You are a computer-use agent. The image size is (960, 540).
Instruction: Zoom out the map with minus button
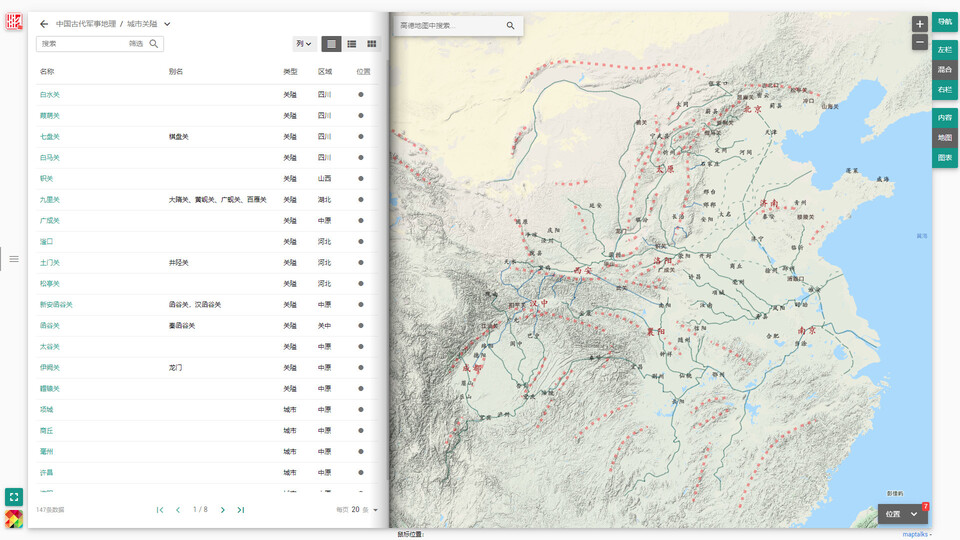(x=920, y=42)
